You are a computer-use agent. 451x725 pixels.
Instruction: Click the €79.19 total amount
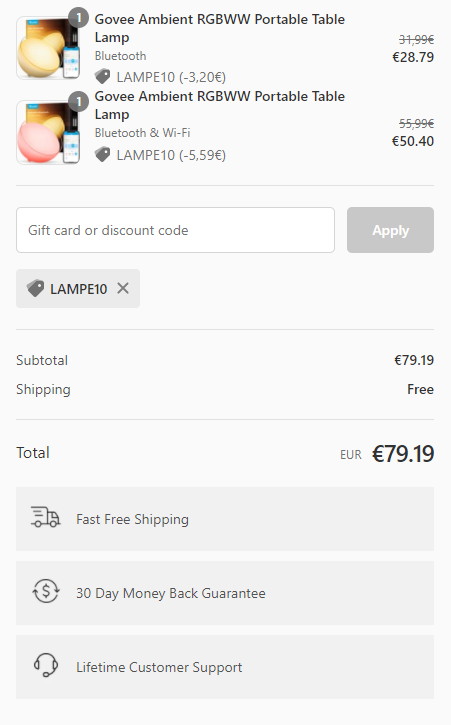click(x=403, y=454)
